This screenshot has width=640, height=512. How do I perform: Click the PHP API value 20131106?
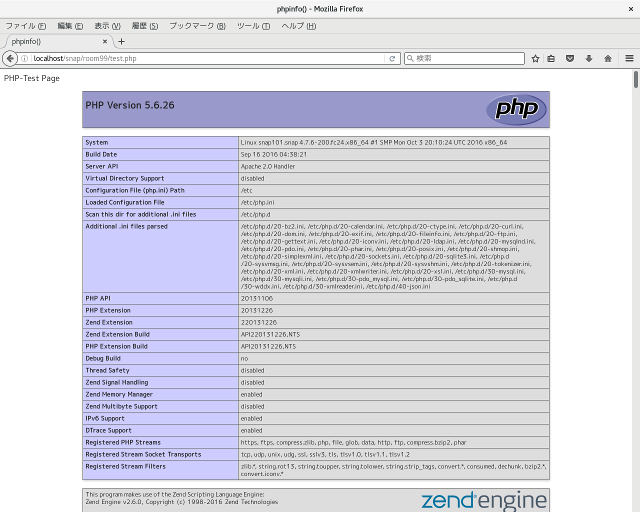pyautogui.click(x=257, y=298)
